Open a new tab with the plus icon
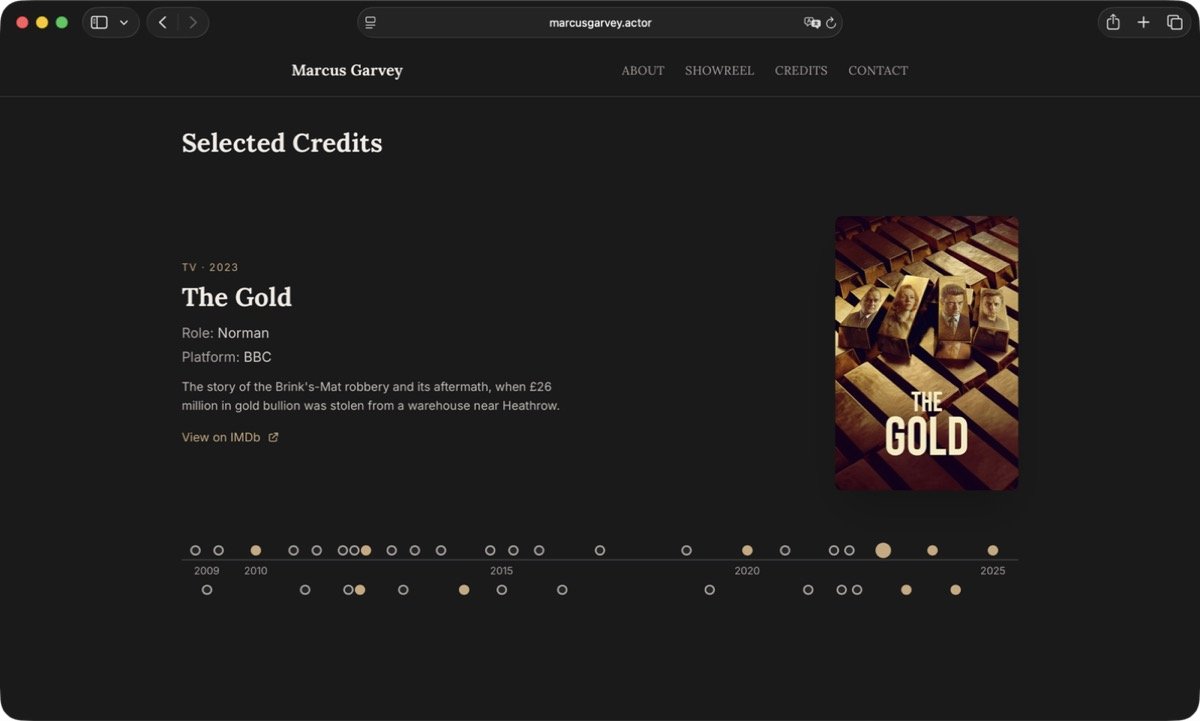 coord(1143,22)
